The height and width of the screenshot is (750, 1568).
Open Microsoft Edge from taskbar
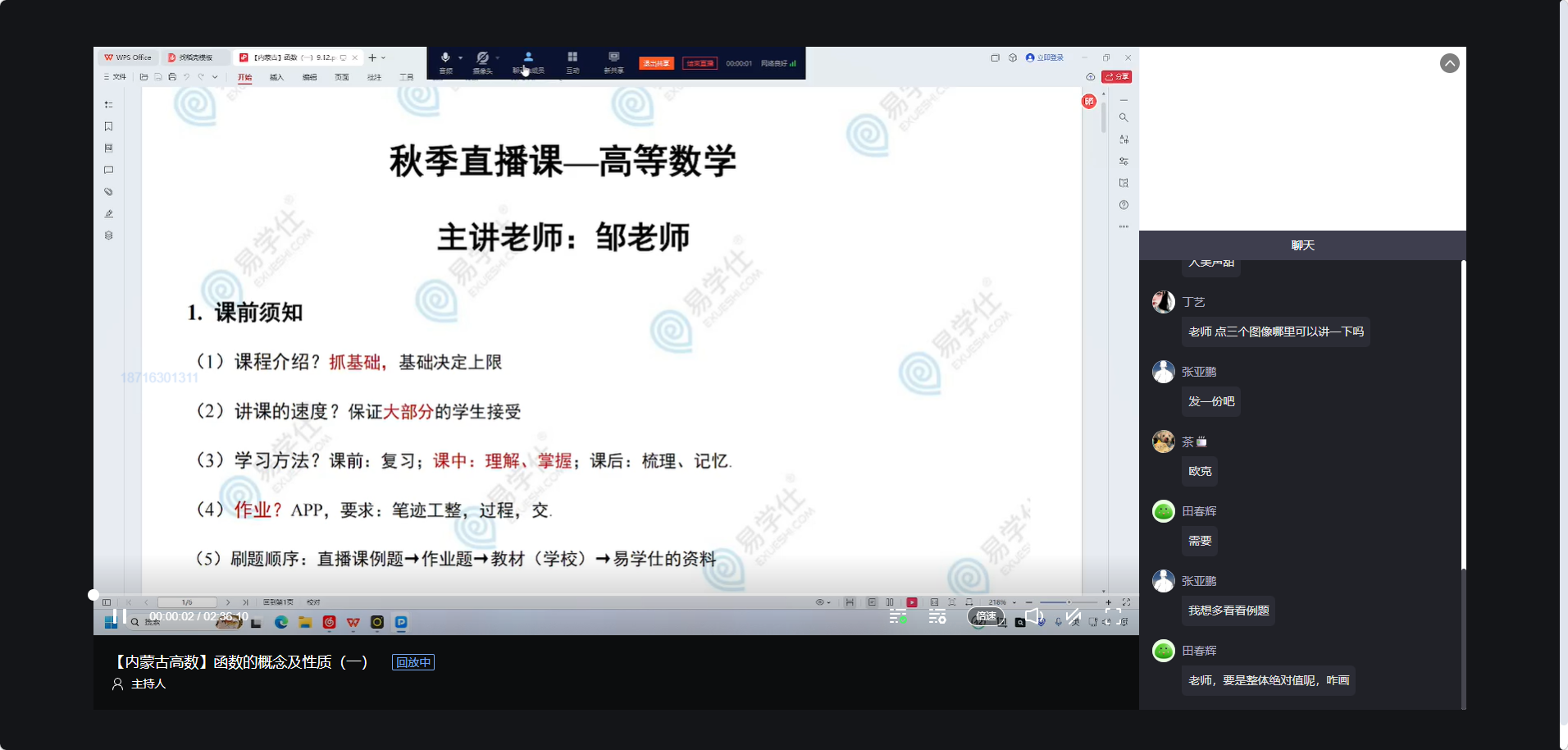click(281, 623)
